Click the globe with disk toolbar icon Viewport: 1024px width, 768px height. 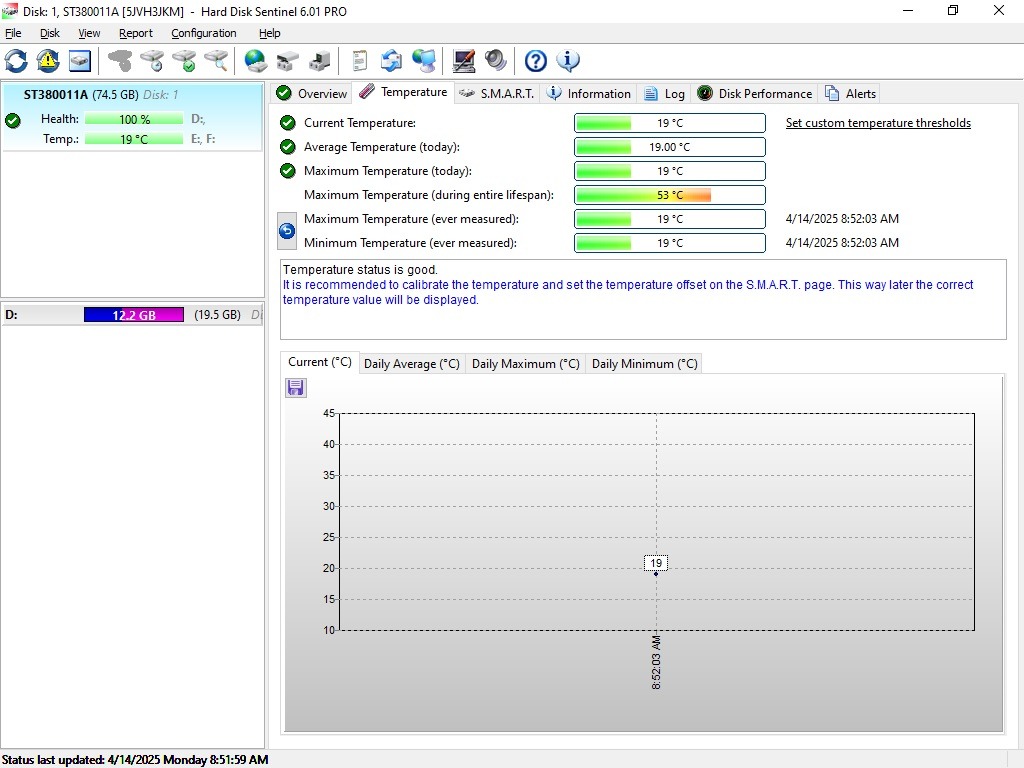pyautogui.click(x=255, y=61)
